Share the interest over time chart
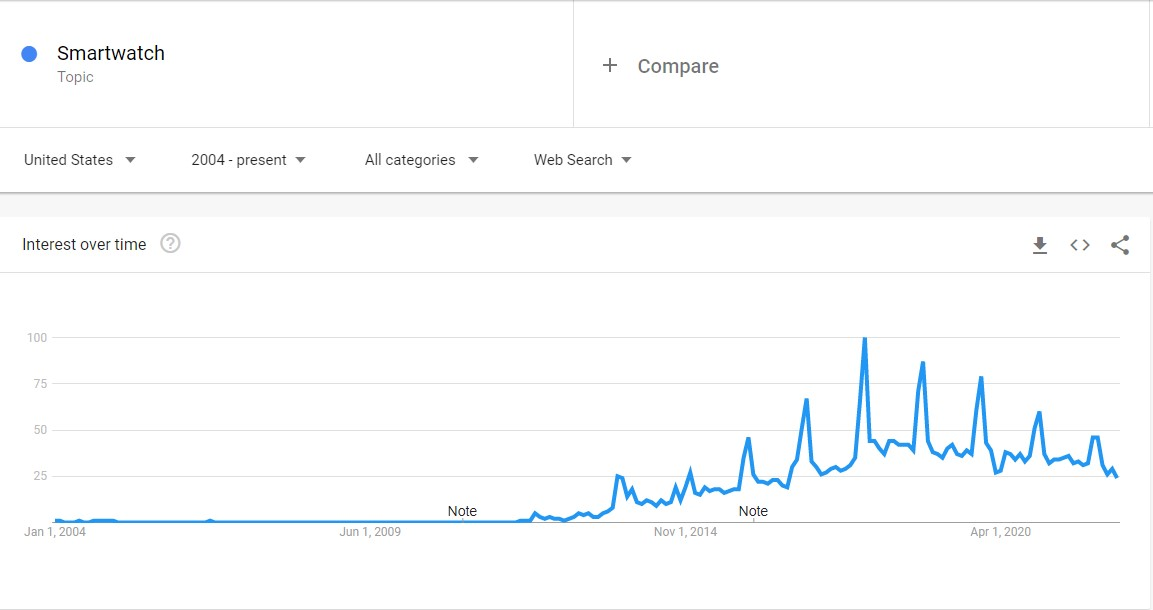The width and height of the screenshot is (1153, 610). click(x=1120, y=245)
